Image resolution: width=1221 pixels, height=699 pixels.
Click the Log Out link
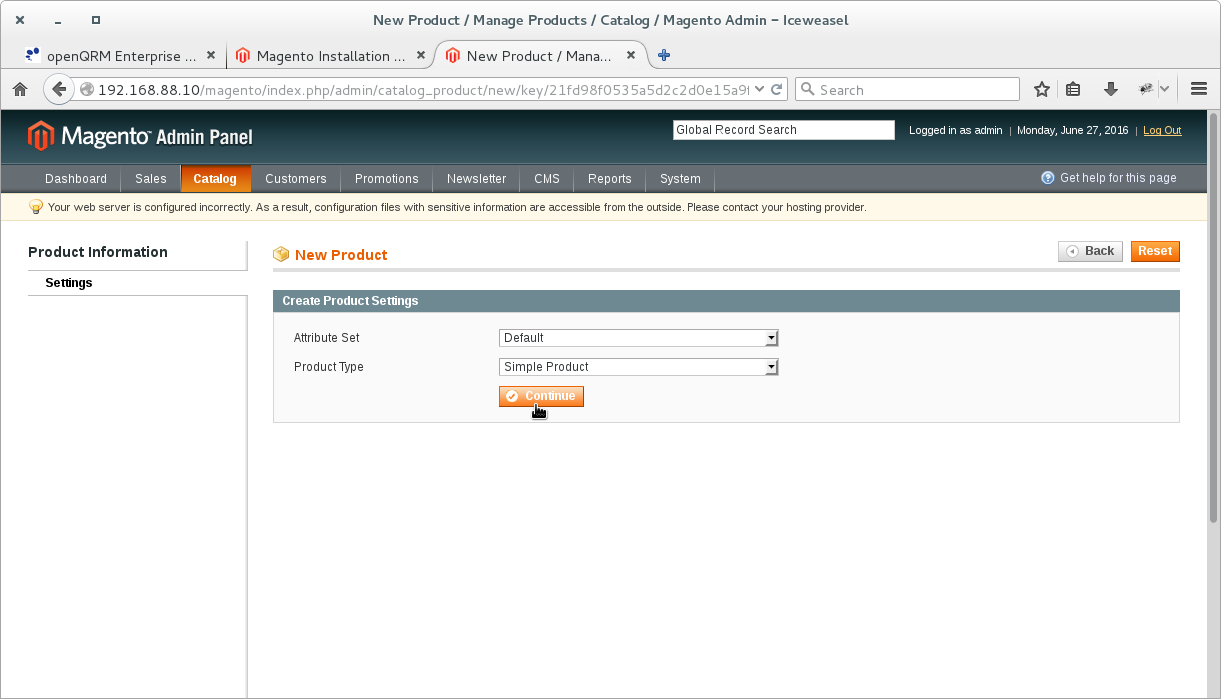tap(1162, 130)
